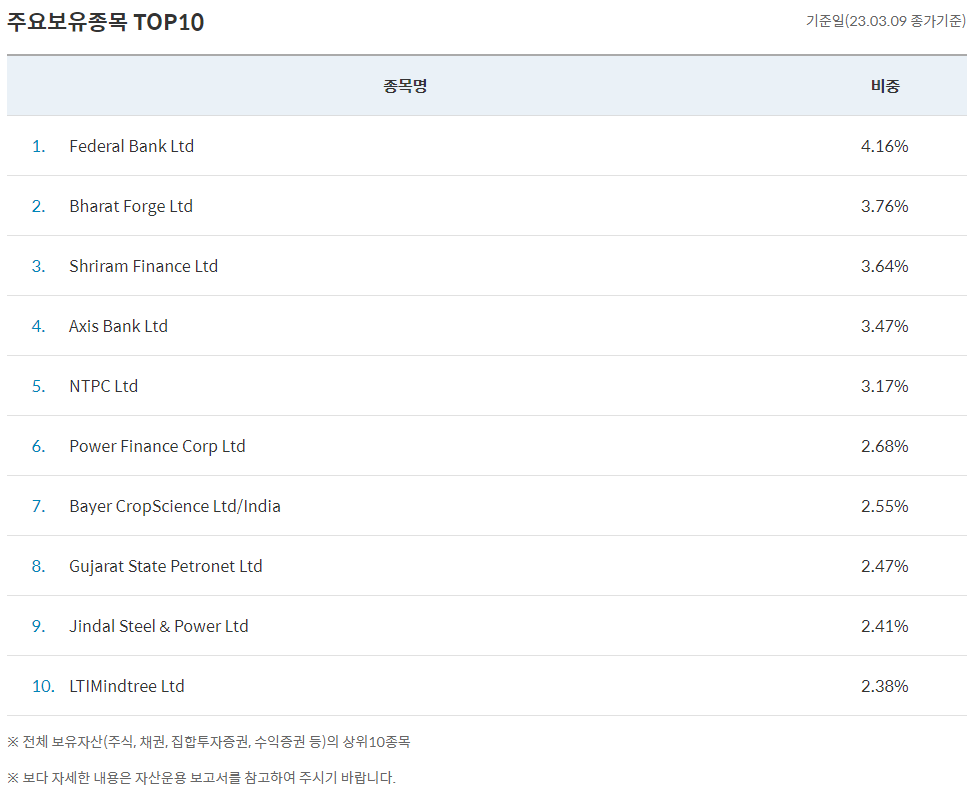
Task: Select Jindal Steel & Power Ltd name
Action: [159, 626]
